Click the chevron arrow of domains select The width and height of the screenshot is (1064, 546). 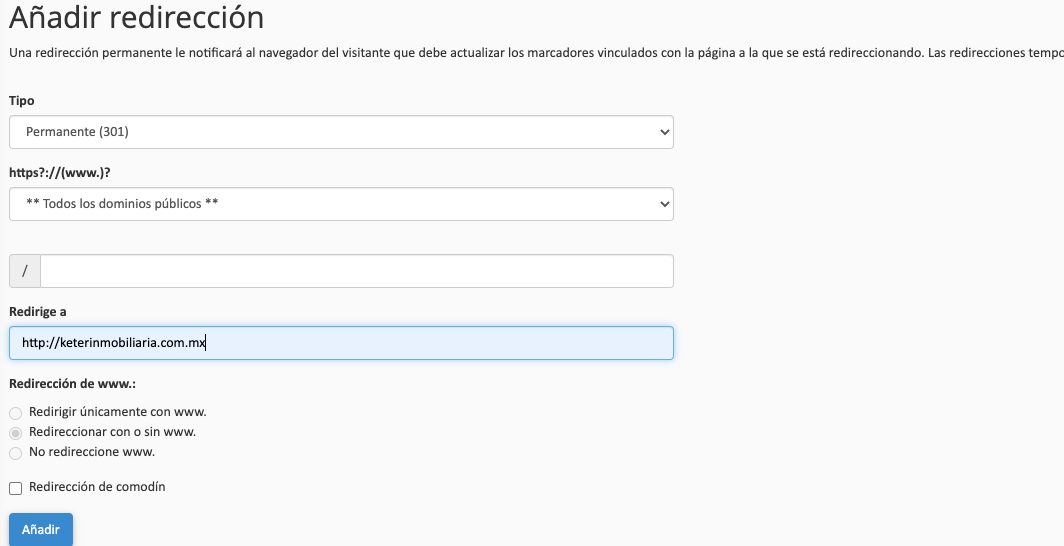(x=664, y=204)
